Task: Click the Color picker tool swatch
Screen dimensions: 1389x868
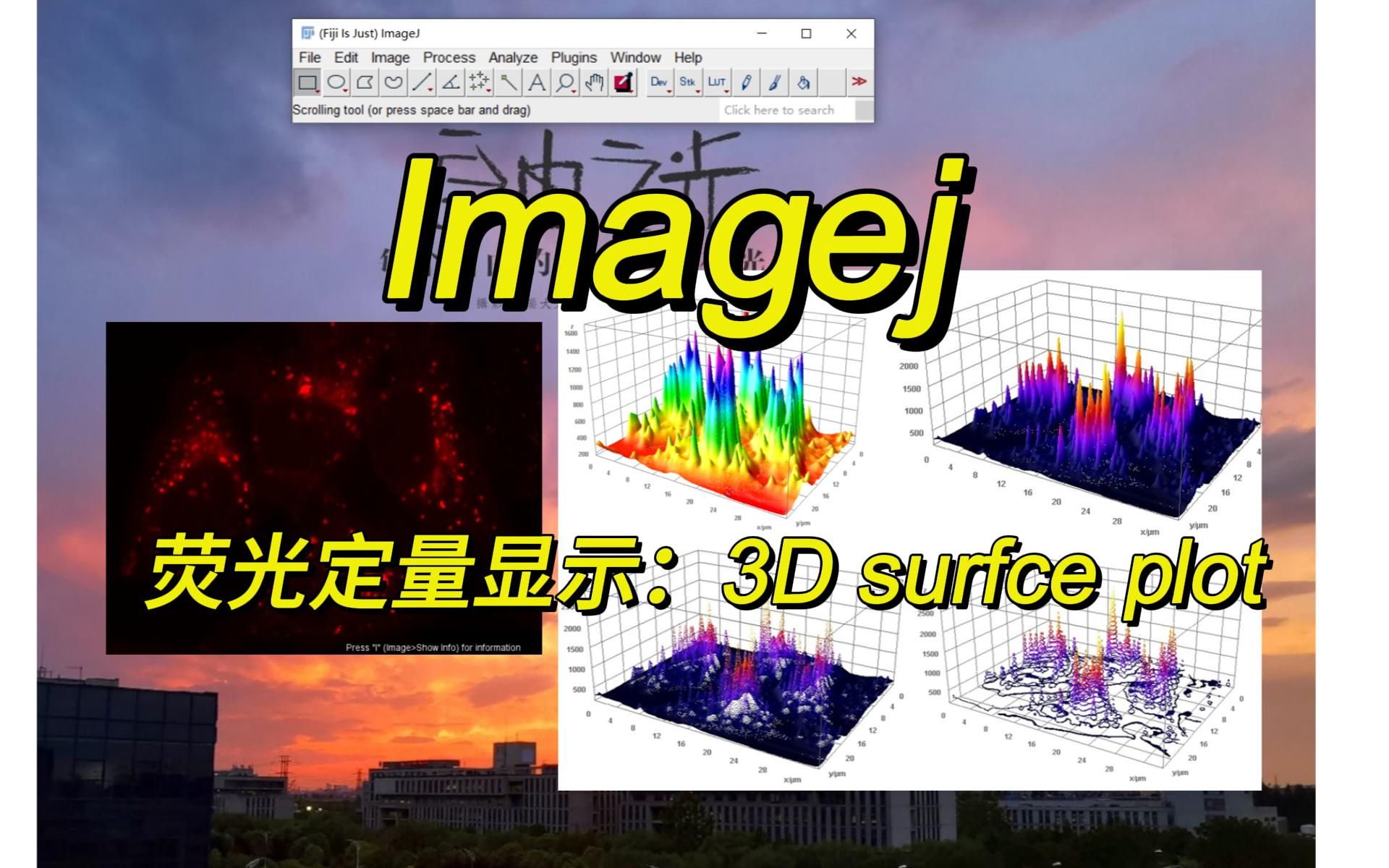Action: coord(623,82)
